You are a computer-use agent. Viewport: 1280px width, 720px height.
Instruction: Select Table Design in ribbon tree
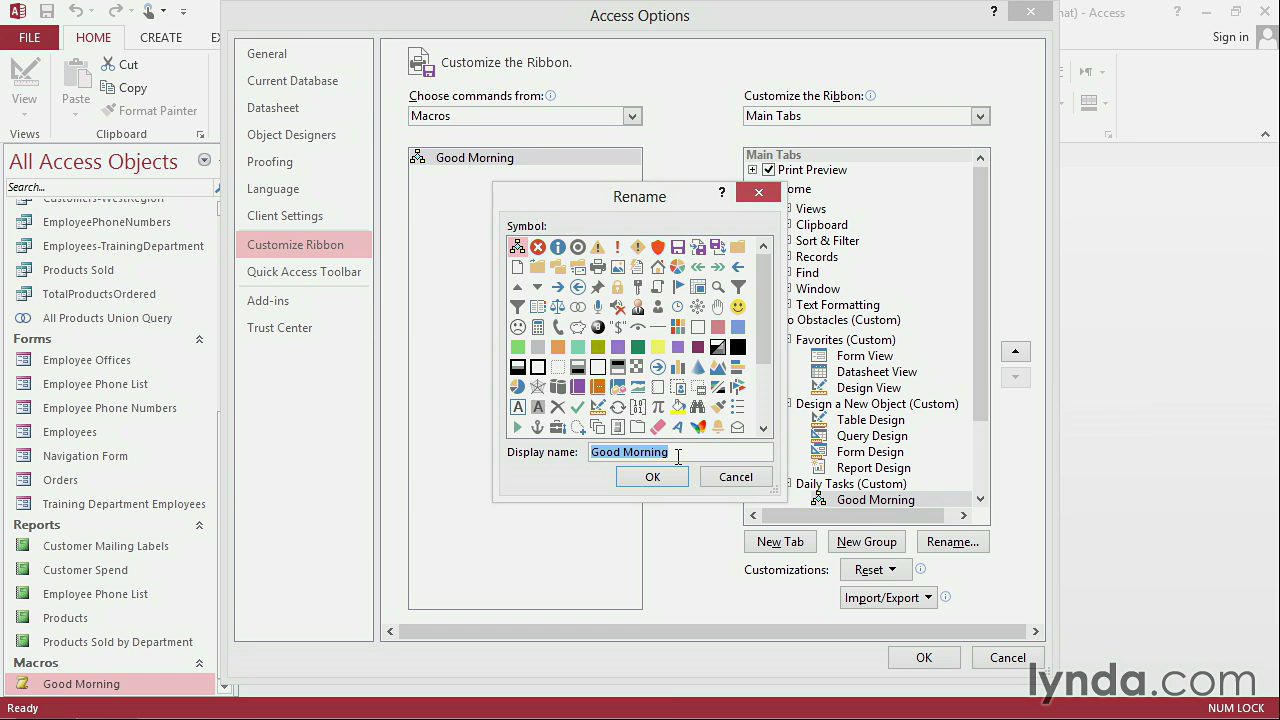coord(870,420)
